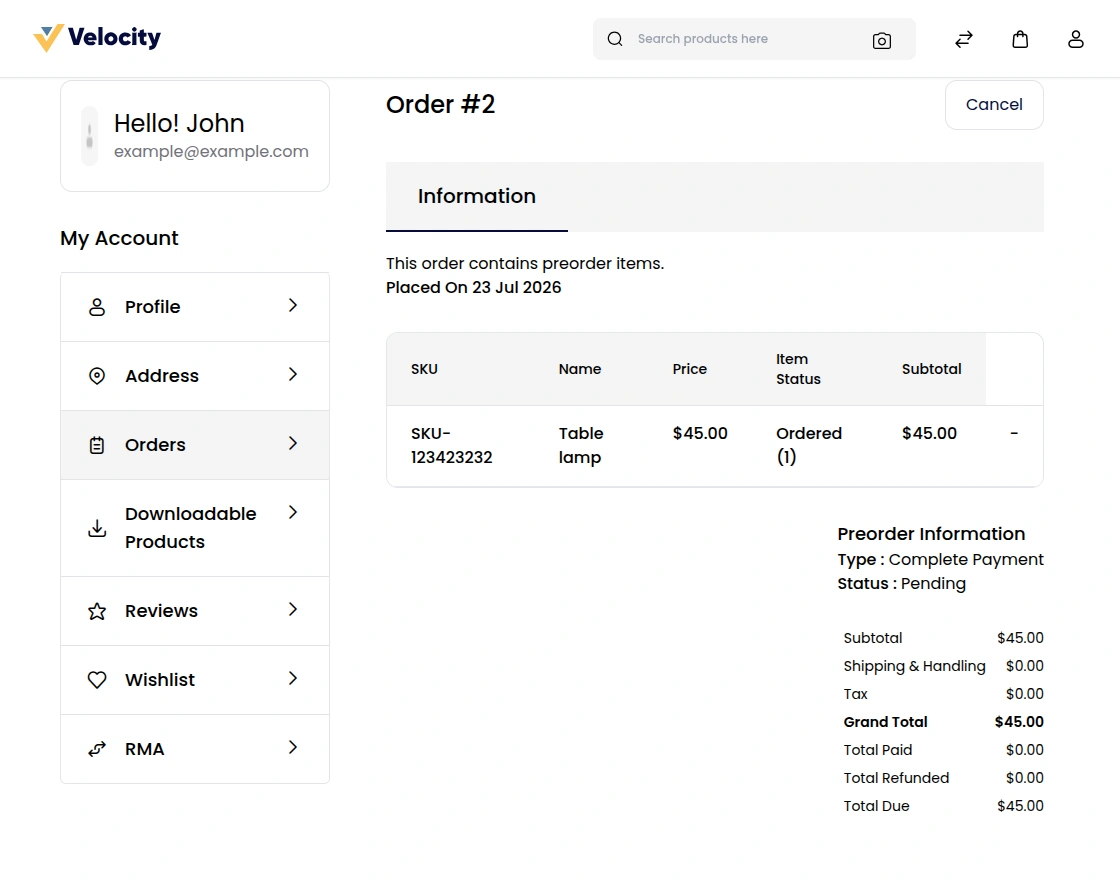Screen dimensions: 1120x880
Task: Open the Wishlist menu item
Action: 195,680
